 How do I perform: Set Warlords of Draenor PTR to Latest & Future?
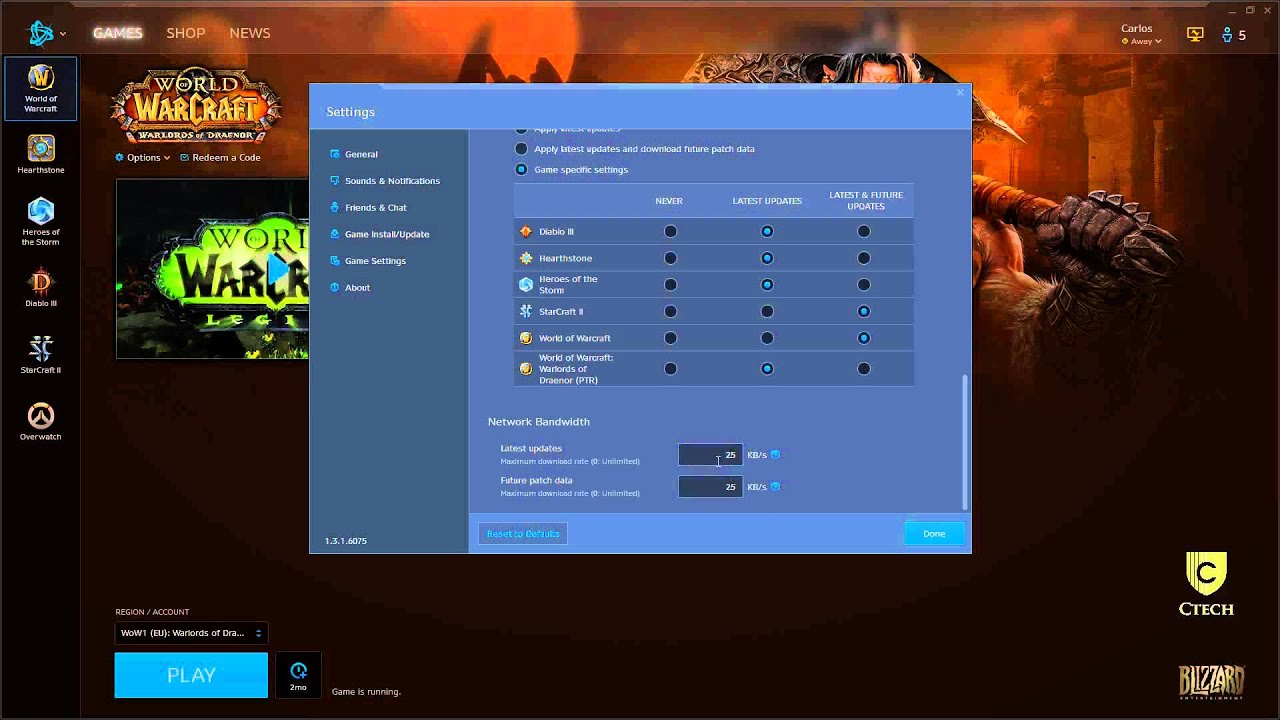864,369
